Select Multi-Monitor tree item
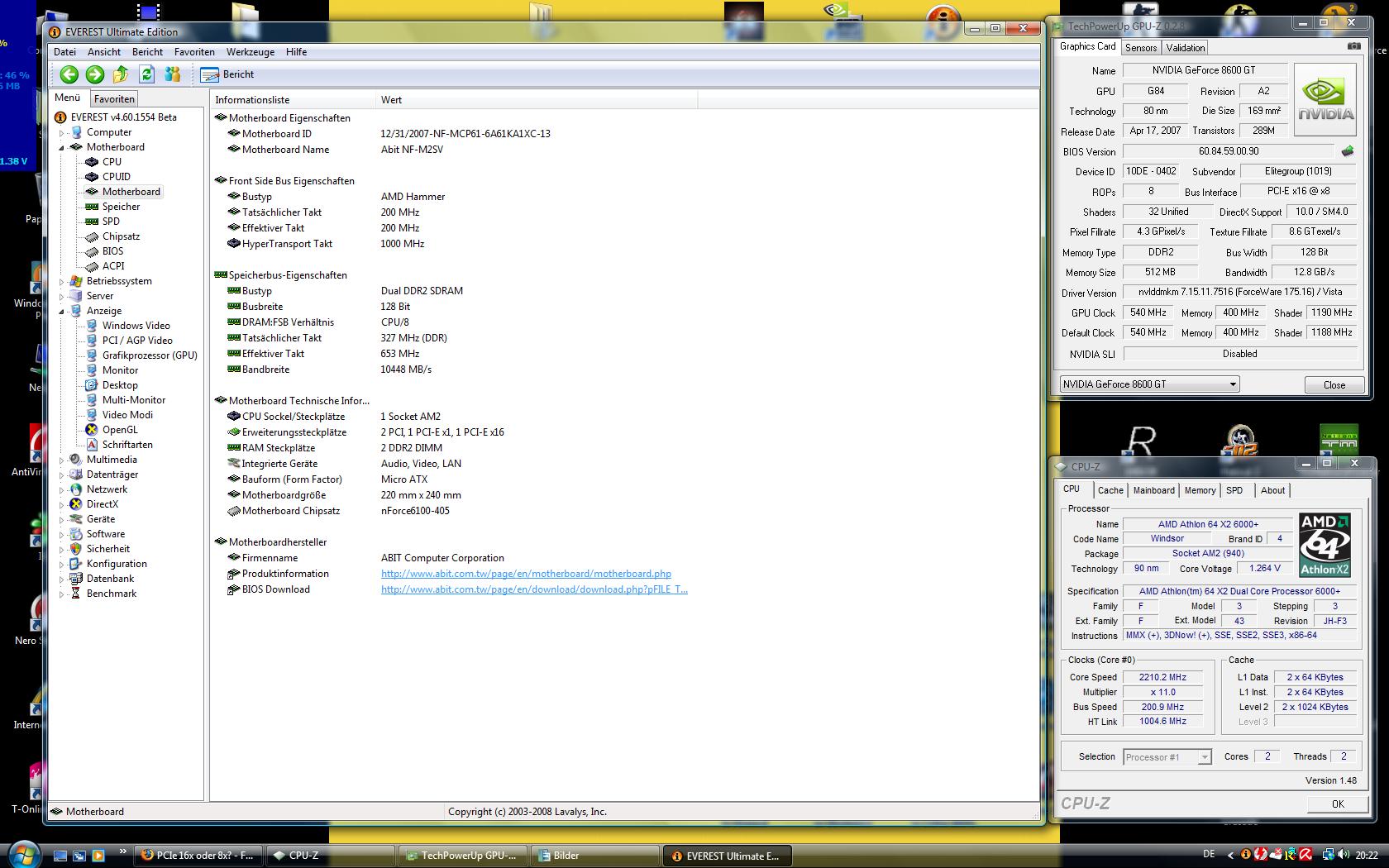This screenshot has height=868, width=1389. click(x=133, y=400)
